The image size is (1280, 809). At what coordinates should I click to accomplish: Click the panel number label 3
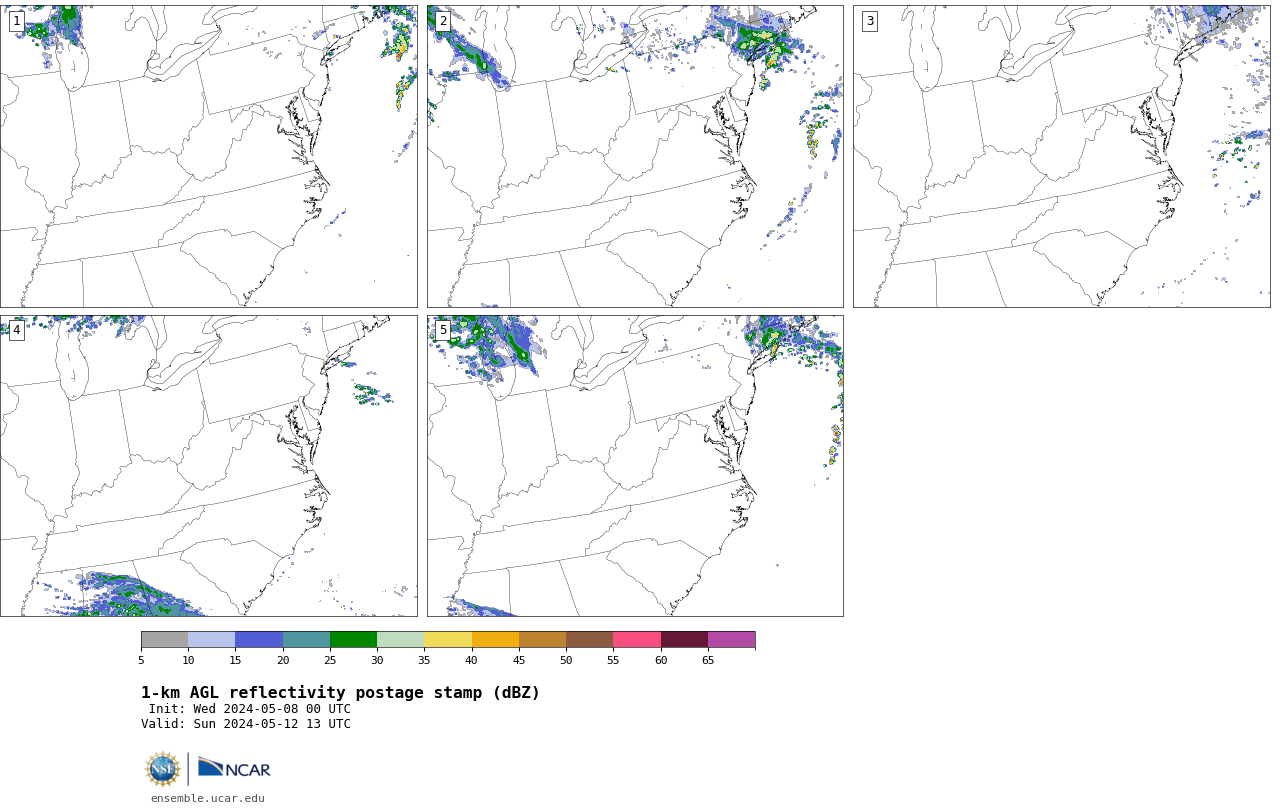[869, 21]
